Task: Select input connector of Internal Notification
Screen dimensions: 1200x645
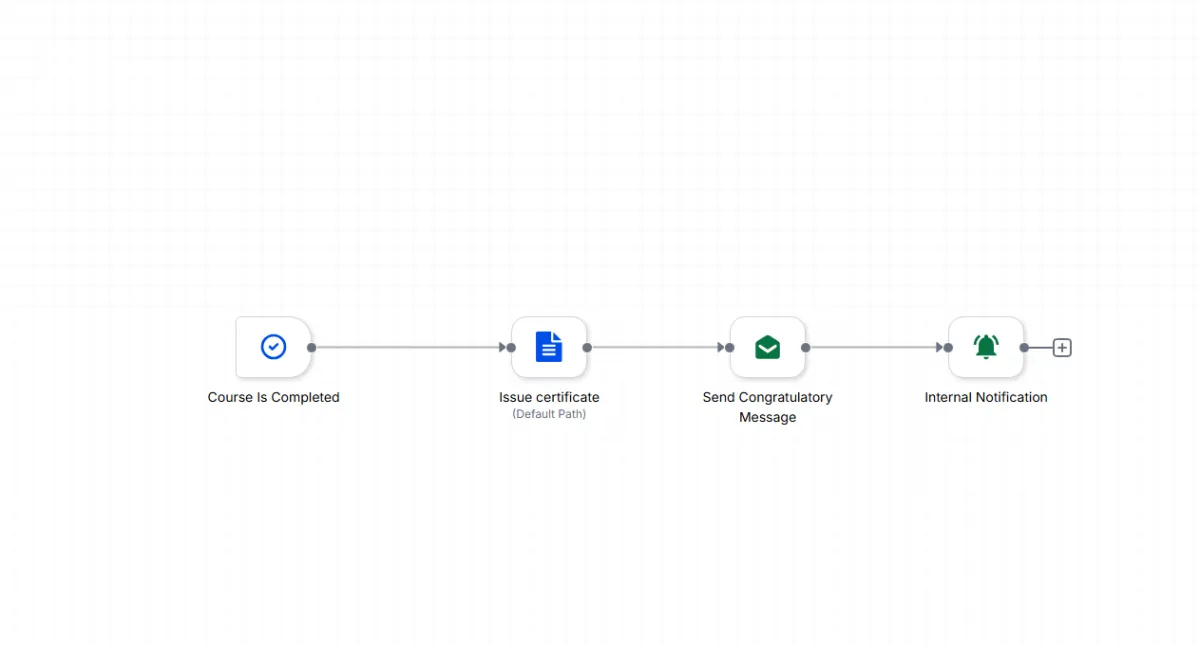Action: pos(949,348)
